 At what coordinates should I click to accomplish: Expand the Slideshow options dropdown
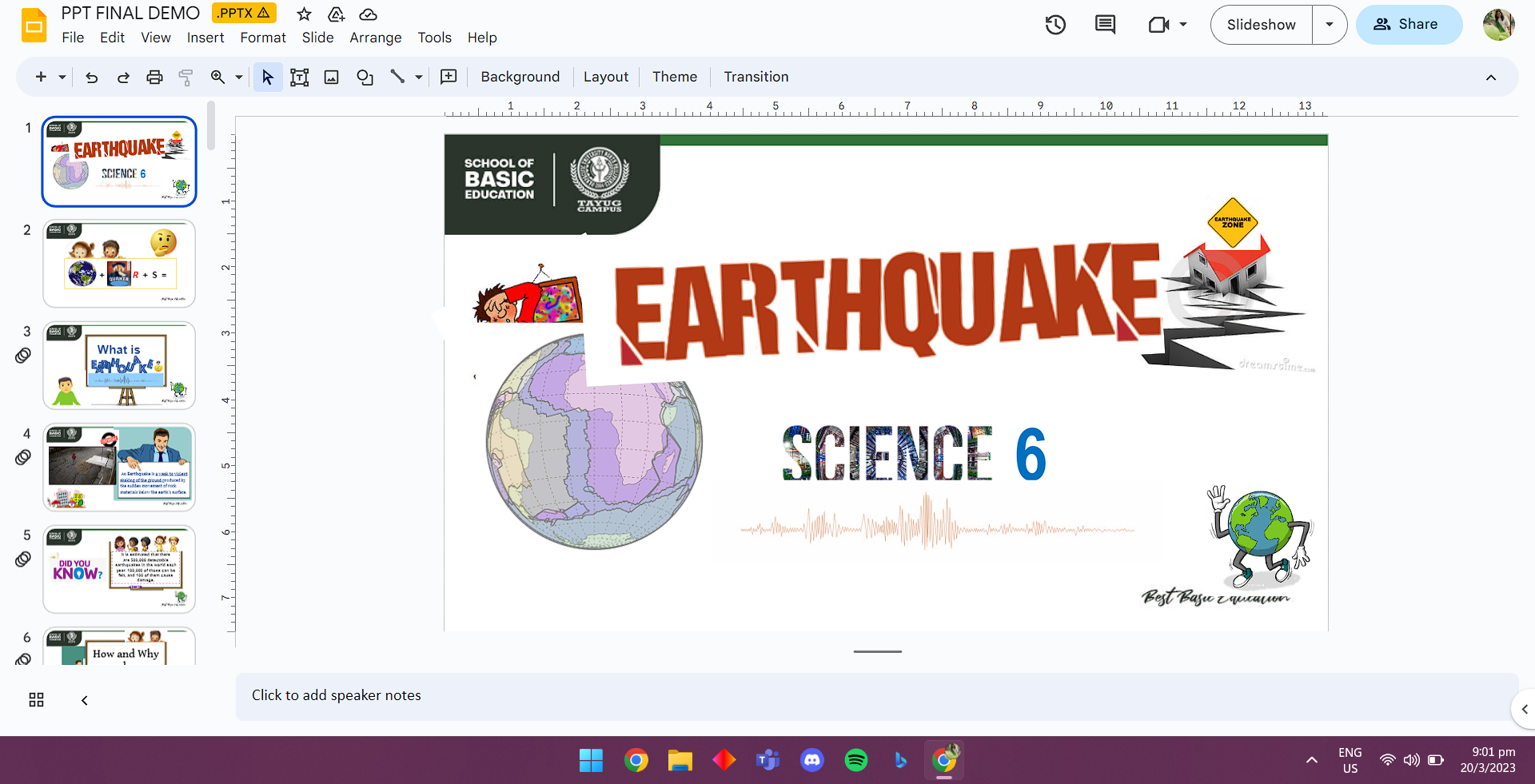1330,25
